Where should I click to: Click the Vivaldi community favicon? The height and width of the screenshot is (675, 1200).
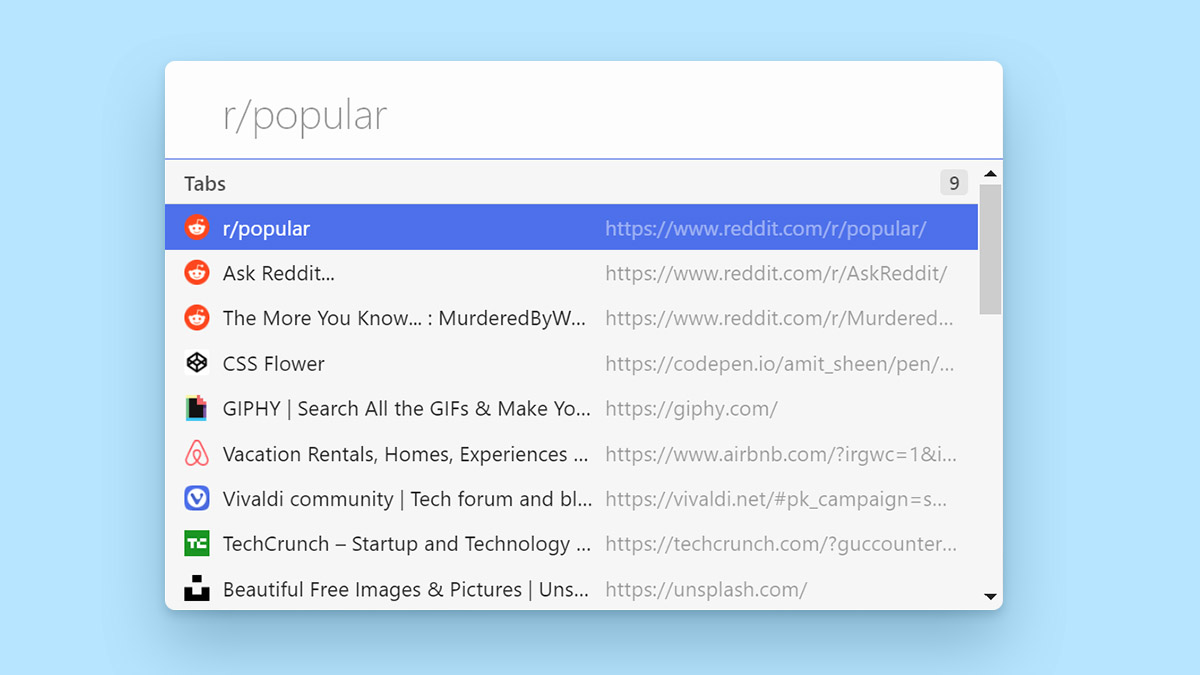click(197, 498)
